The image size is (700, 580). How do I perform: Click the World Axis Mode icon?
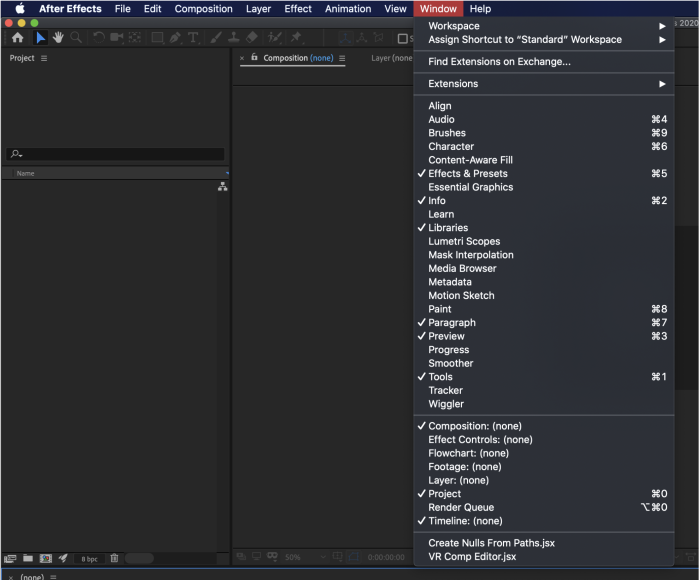362,38
